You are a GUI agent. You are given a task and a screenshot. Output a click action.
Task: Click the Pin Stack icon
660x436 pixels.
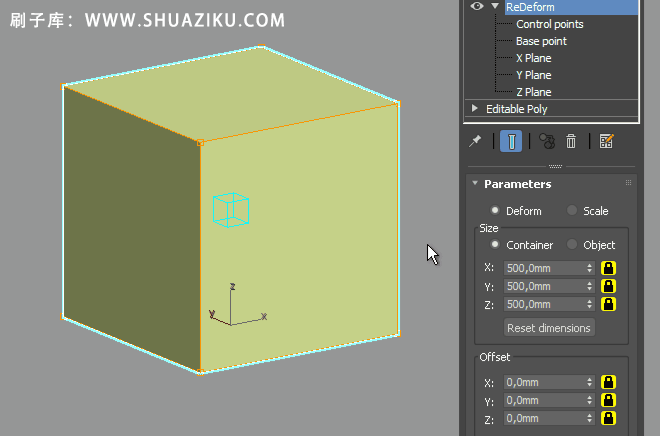[x=476, y=141]
